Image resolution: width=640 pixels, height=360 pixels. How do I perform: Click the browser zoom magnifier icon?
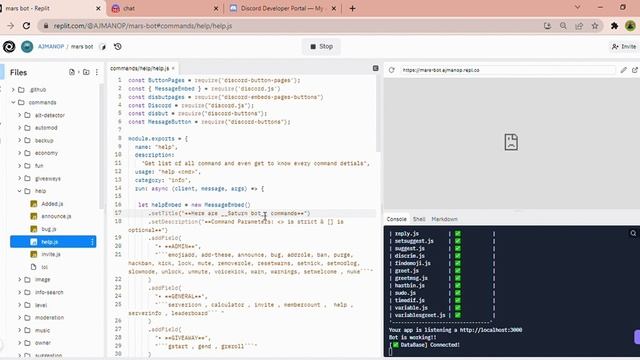(x=563, y=26)
